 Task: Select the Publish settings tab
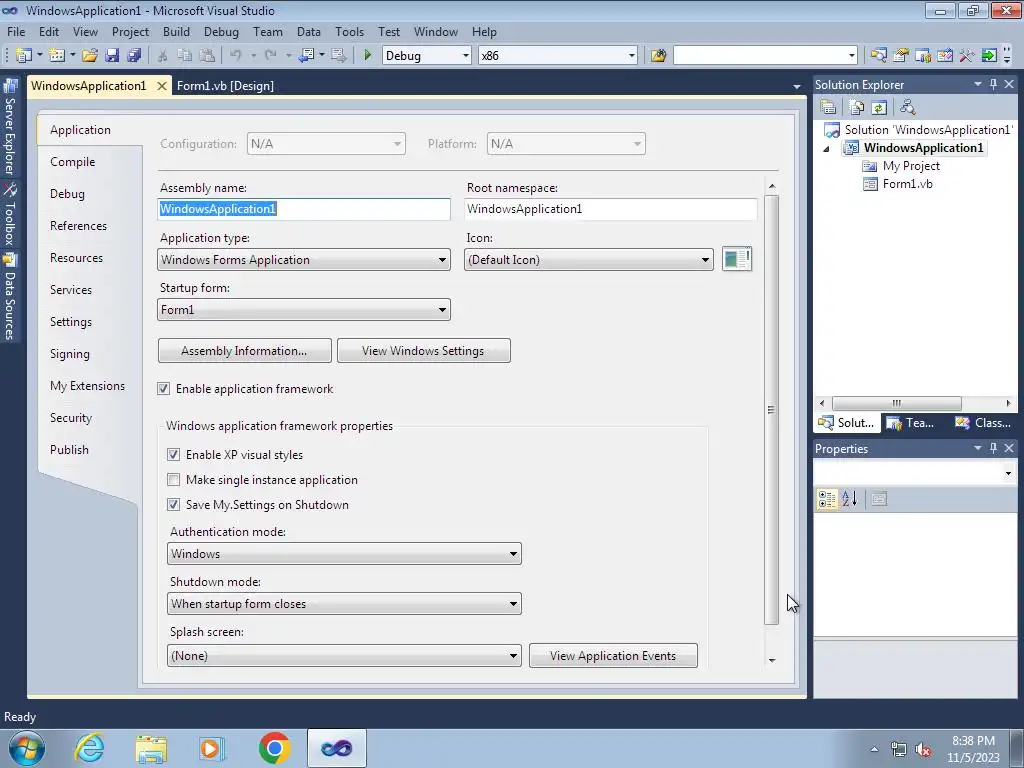coord(69,449)
